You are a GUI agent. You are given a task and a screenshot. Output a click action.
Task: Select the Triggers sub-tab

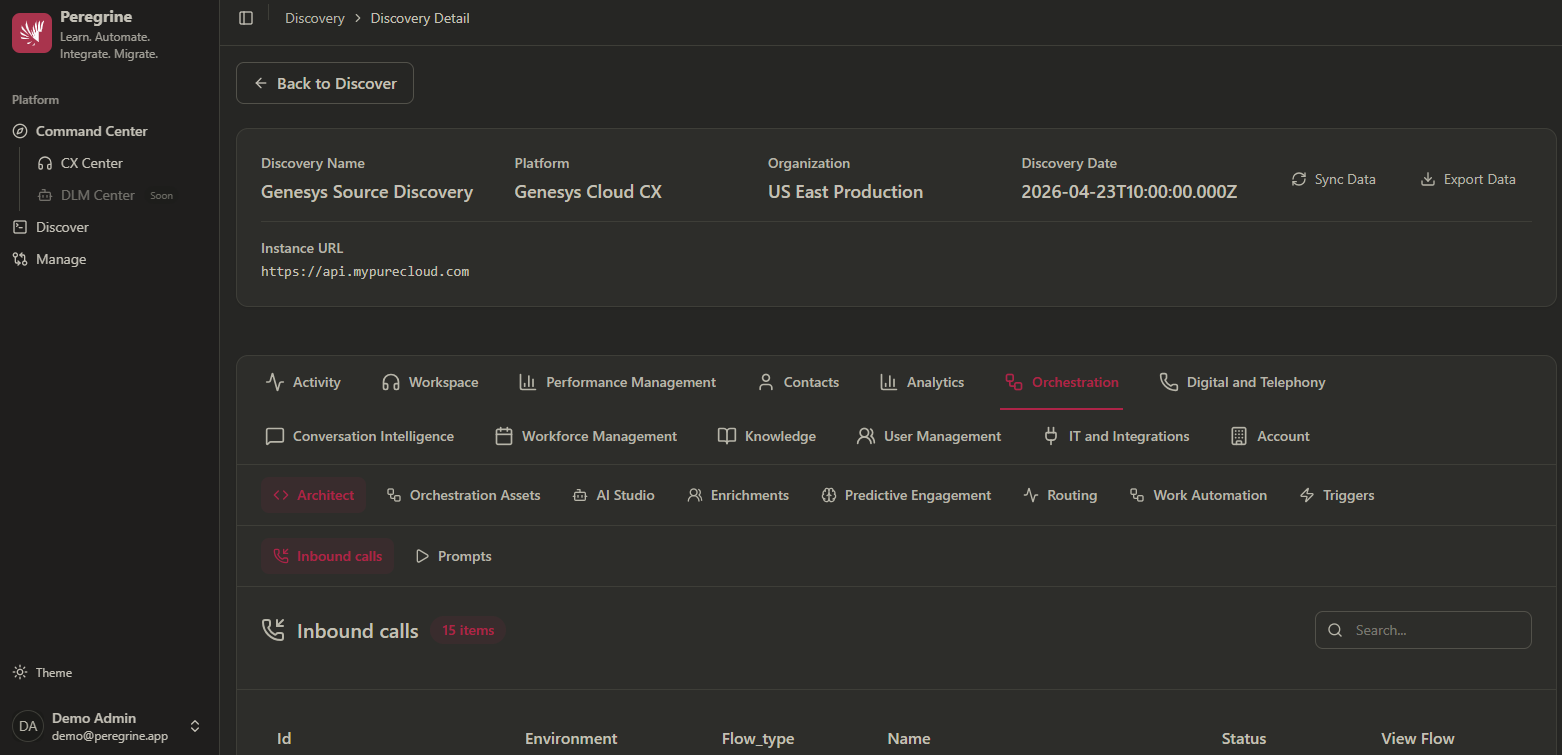[1337, 495]
